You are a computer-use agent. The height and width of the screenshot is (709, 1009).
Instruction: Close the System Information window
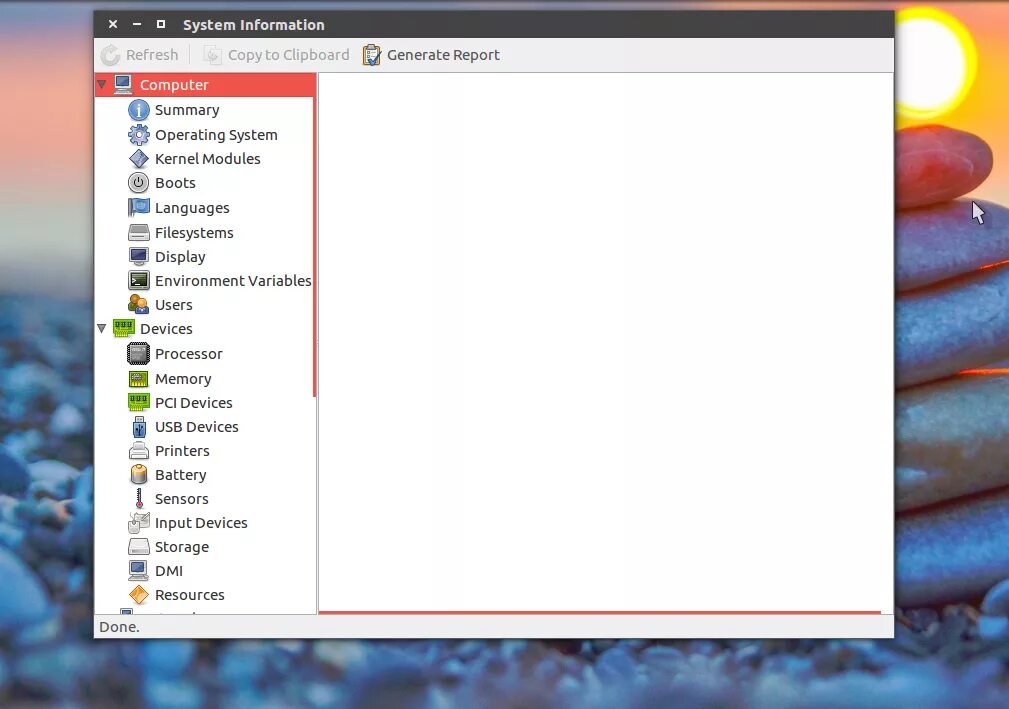point(113,24)
